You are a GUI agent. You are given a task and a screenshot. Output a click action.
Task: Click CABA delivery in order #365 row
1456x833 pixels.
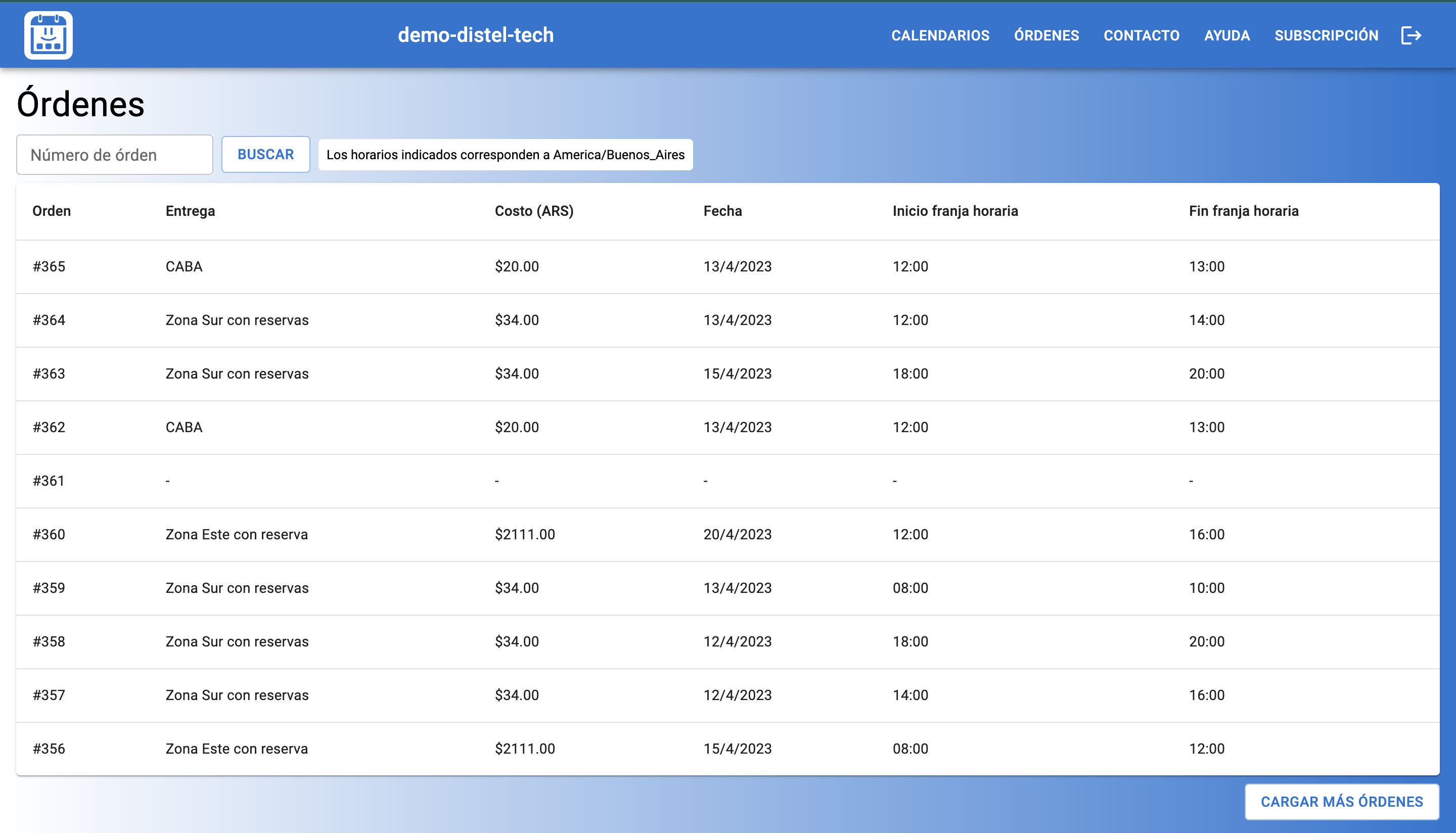pos(184,266)
